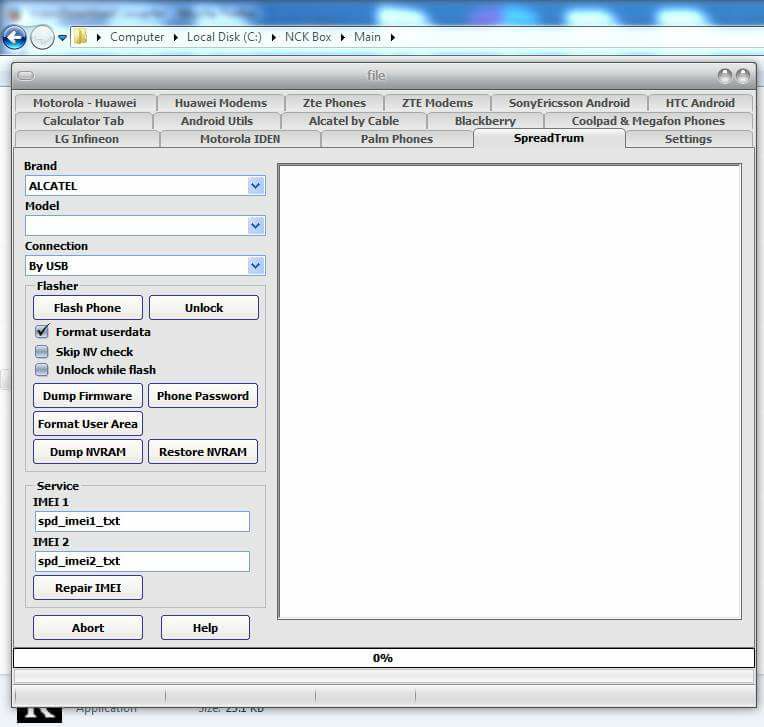Open the Connection dropdown set to By USB
The image size is (764, 727).
click(x=145, y=266)
